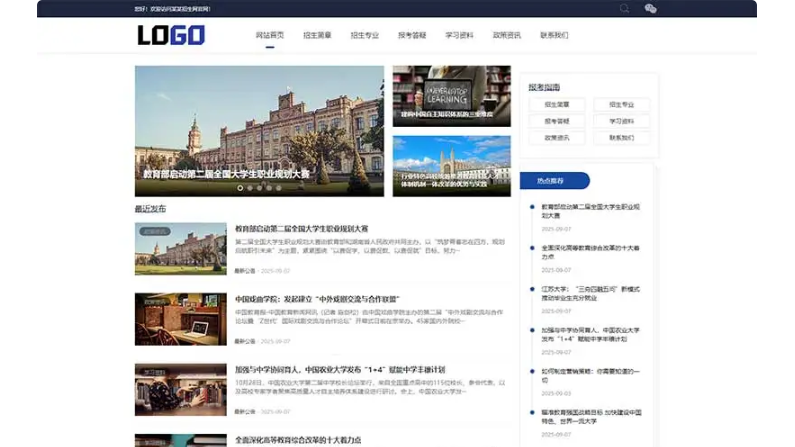Click 政策资讯 button in 报考指南 panel
This screenshot has width=795, height=447.
pos(557,137)
